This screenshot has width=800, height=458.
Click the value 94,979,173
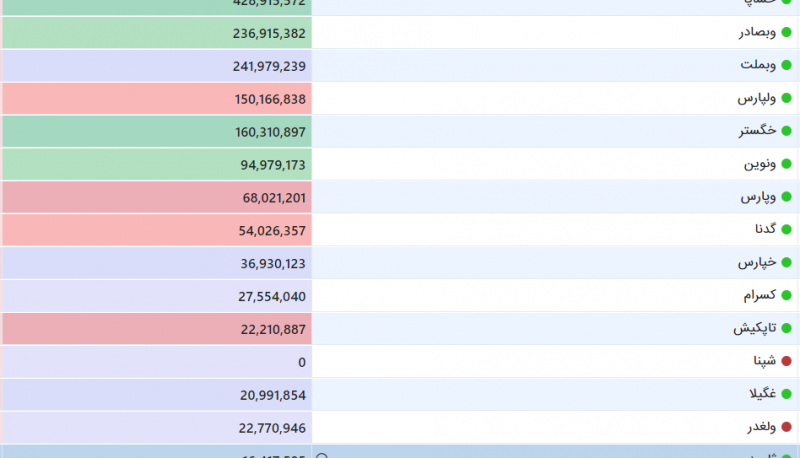pos(273,165)
